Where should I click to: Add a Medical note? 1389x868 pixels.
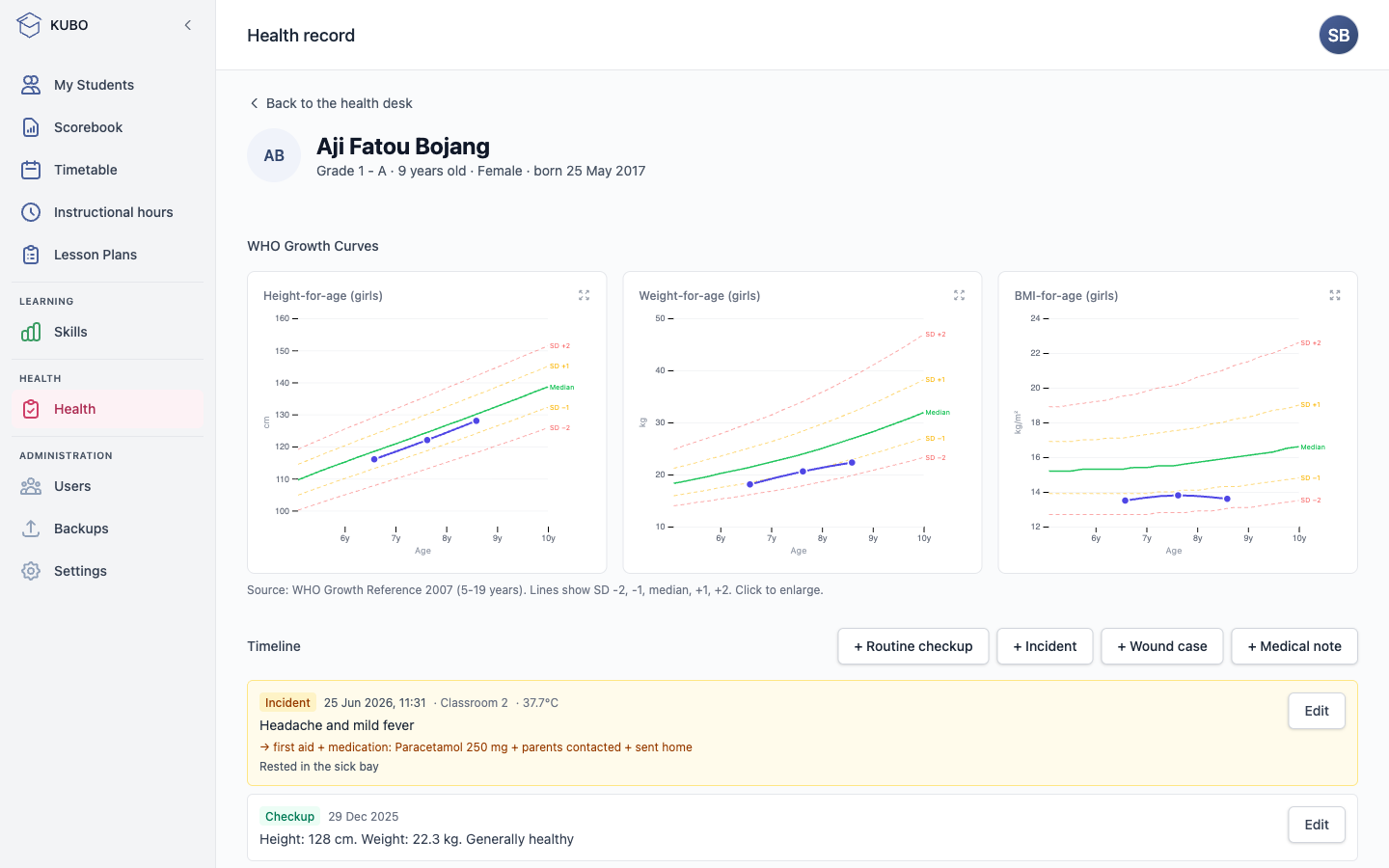point(1294,646)
